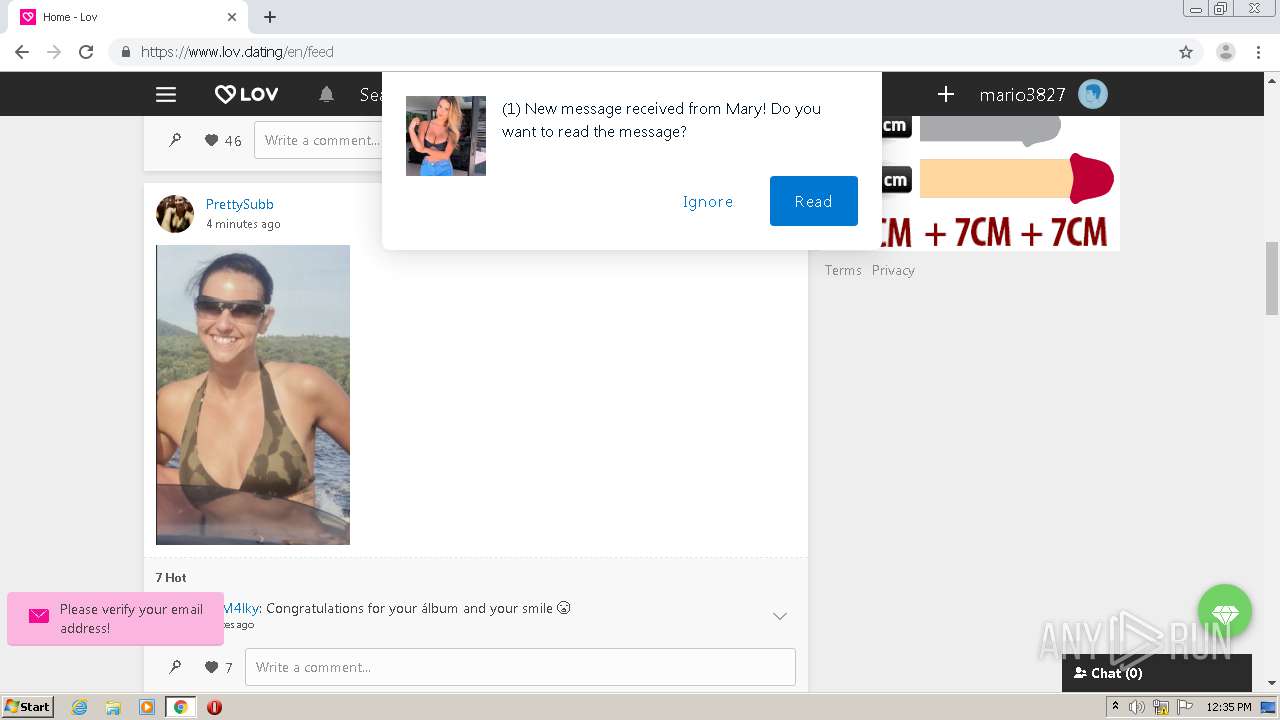This screenshot has height=720, width=1280.
Task: Click Chrome icon in taskbar
Action: pos(180,707)
